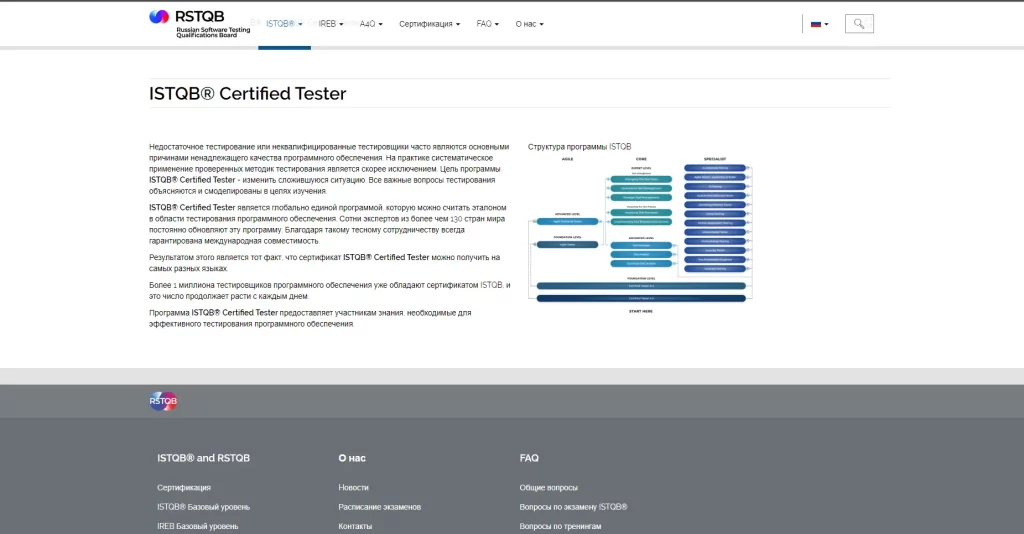Go to Новости in footer
The width and height of the screenshot is (1024, 534).
[353, 488]
